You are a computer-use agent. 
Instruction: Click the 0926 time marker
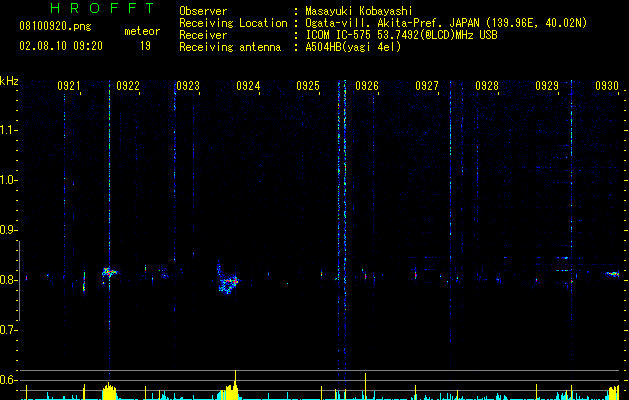[x=367, y=86]
